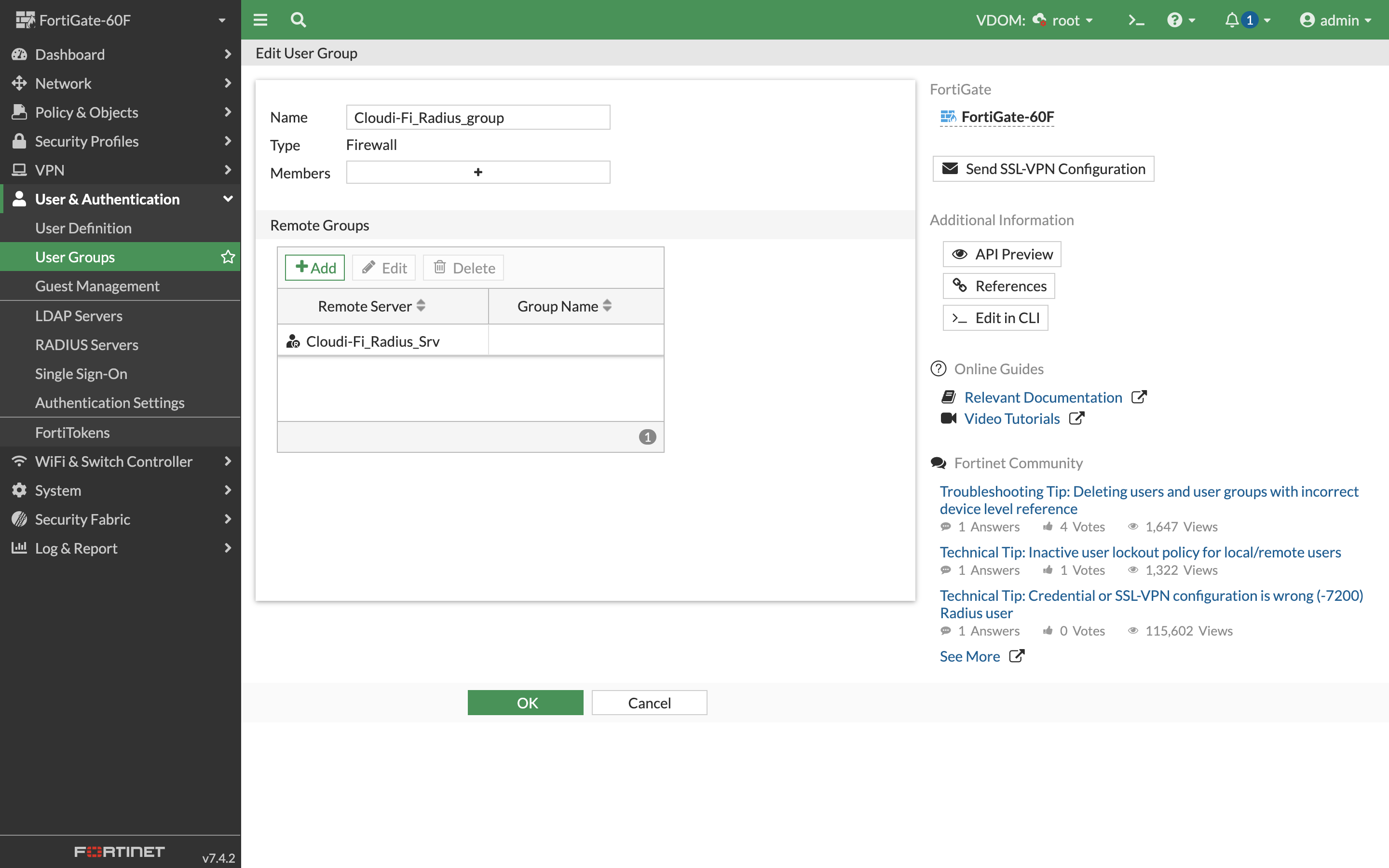Image resolution: width=1389 pixels, height=868 pixels.
Task: Open the API Preview
Action: point(1002,254)
